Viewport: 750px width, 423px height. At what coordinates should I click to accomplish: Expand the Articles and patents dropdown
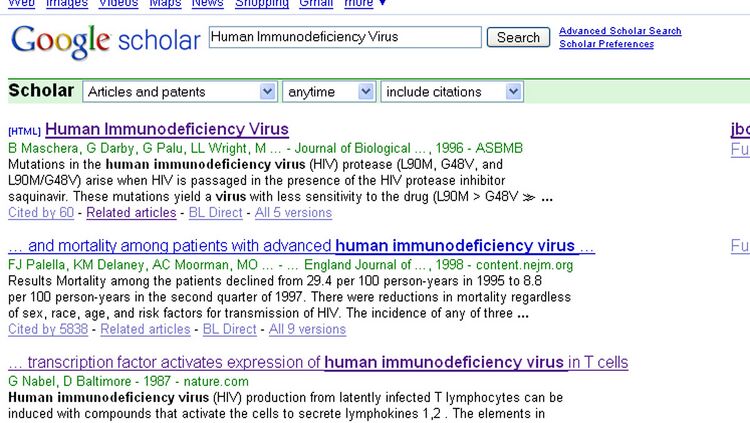coord(180,92)
